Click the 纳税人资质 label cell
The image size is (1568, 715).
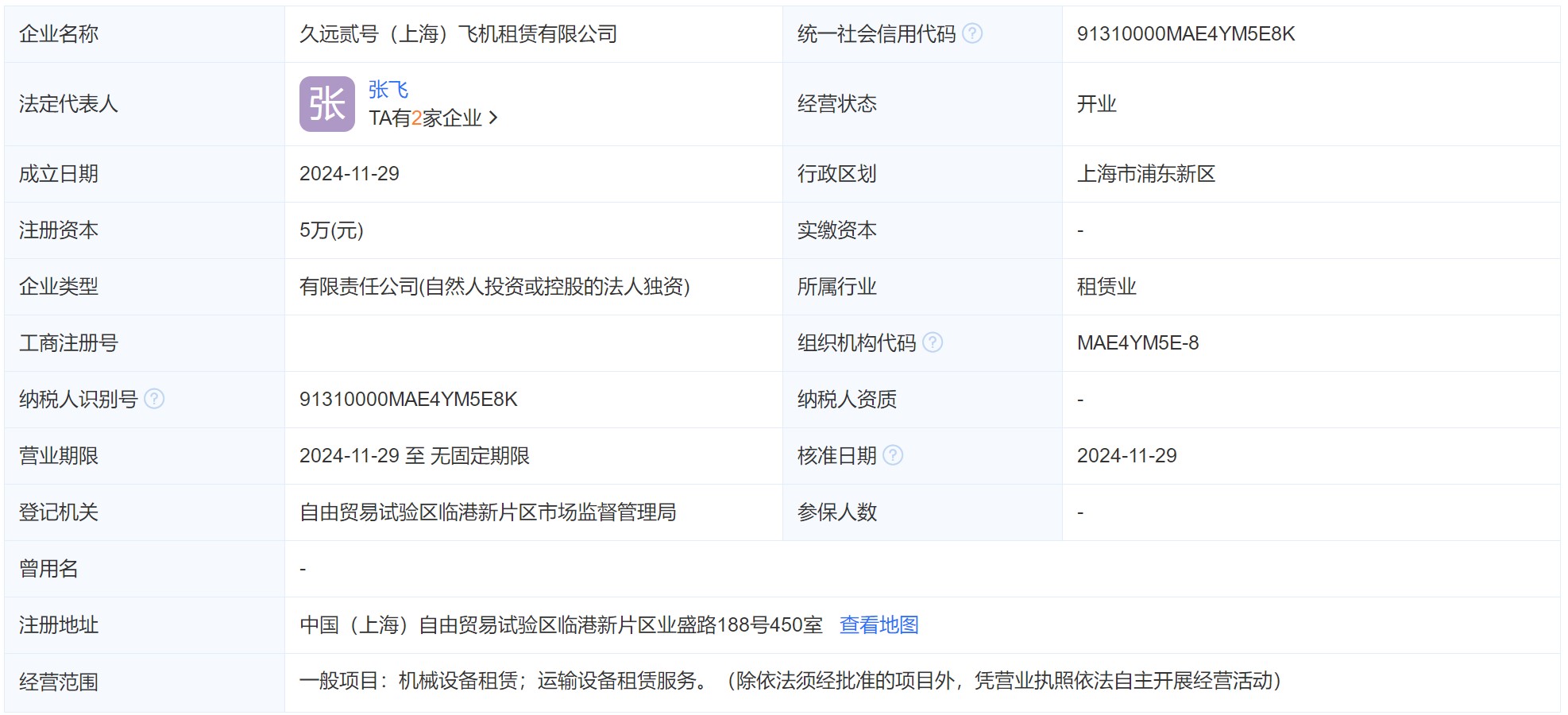[x=922, y=400]
